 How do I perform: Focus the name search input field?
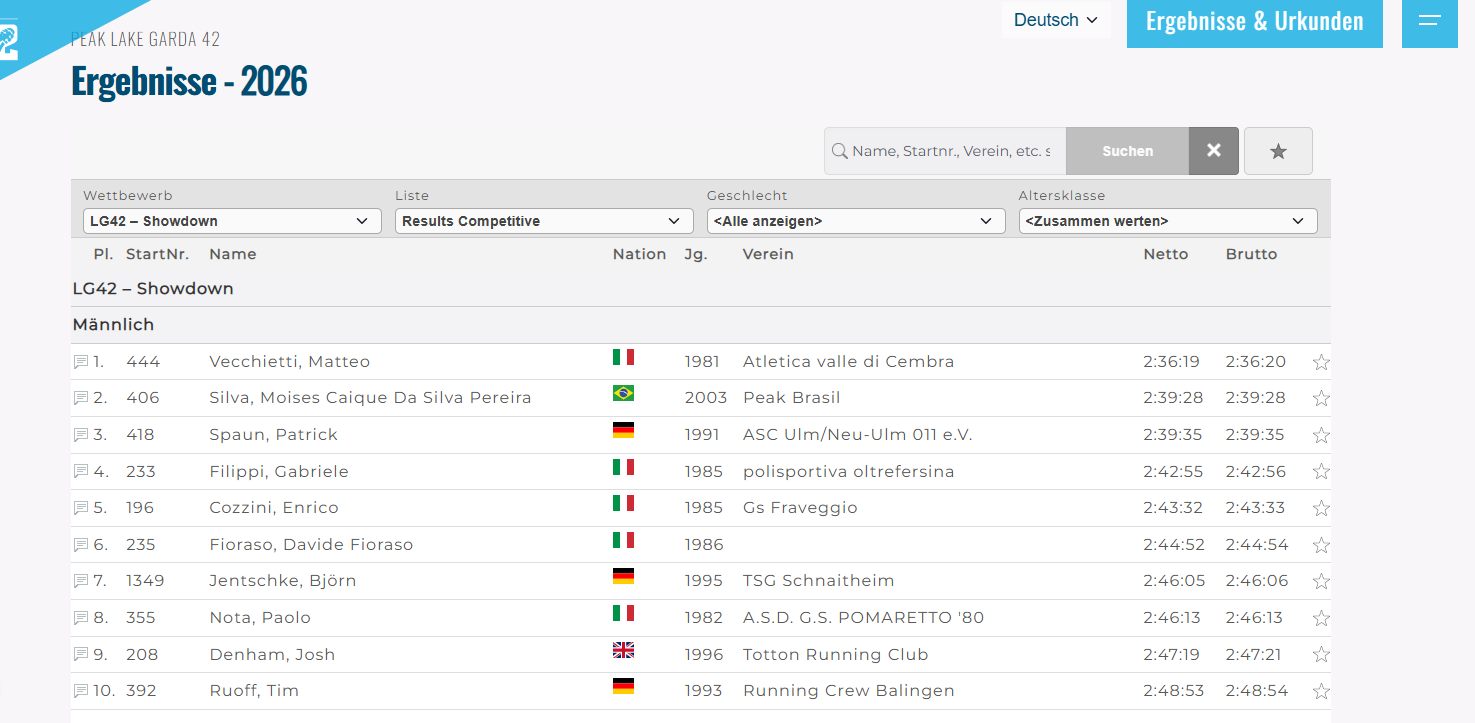[950, 151]
